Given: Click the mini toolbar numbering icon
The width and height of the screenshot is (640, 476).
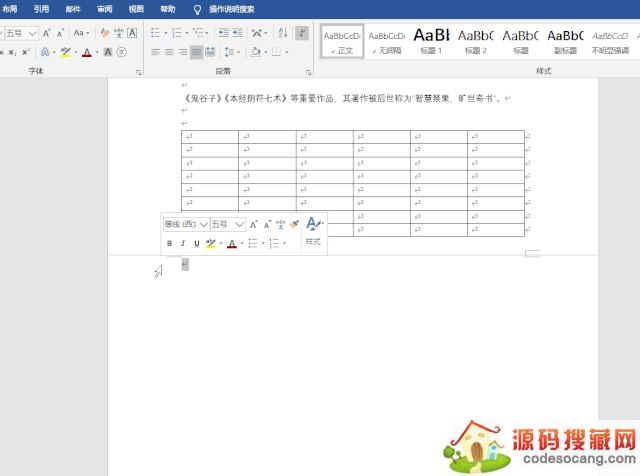Looking at the screenshot, I should click(274, 243).
